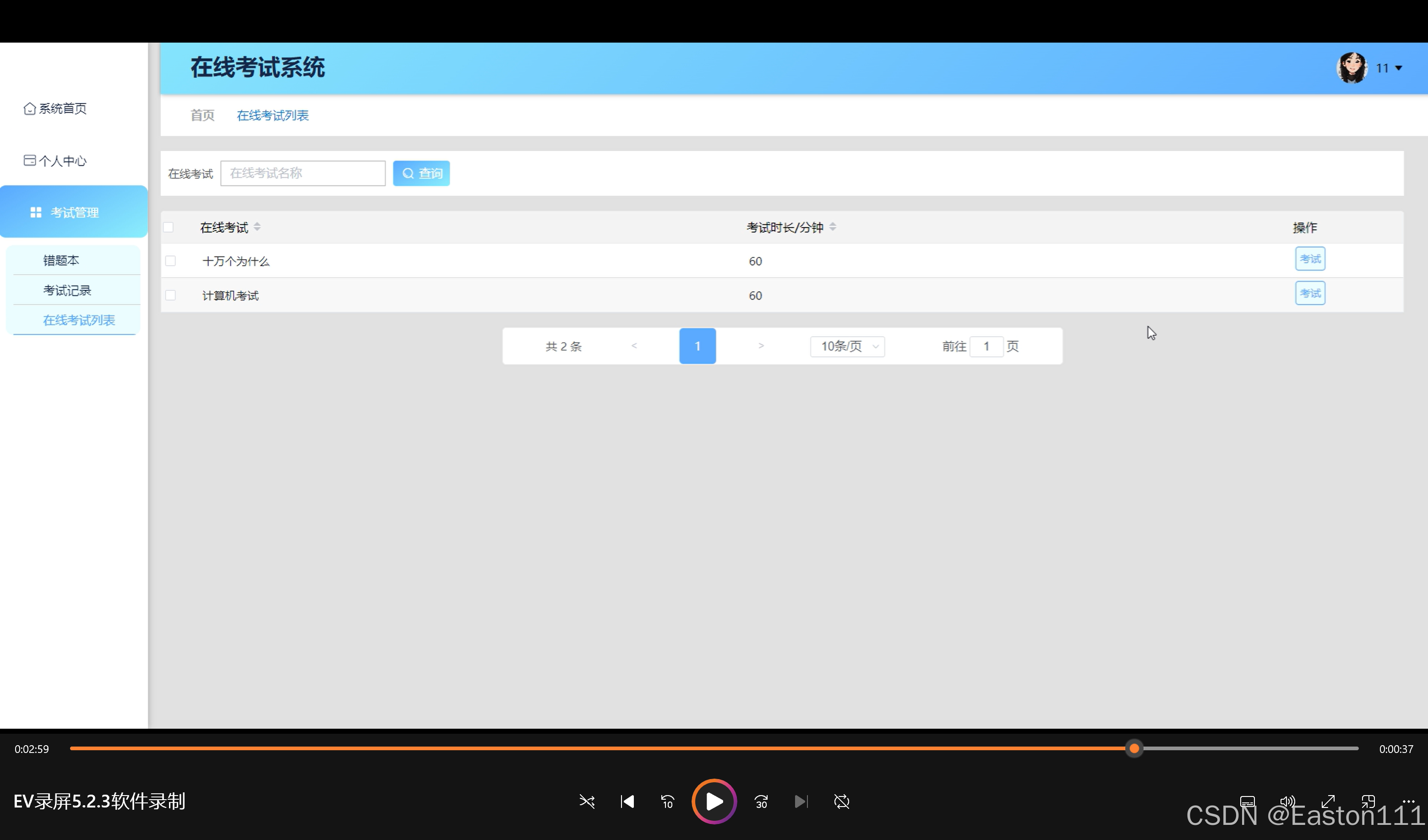
Task: Play the video
Action: point(714,802)
